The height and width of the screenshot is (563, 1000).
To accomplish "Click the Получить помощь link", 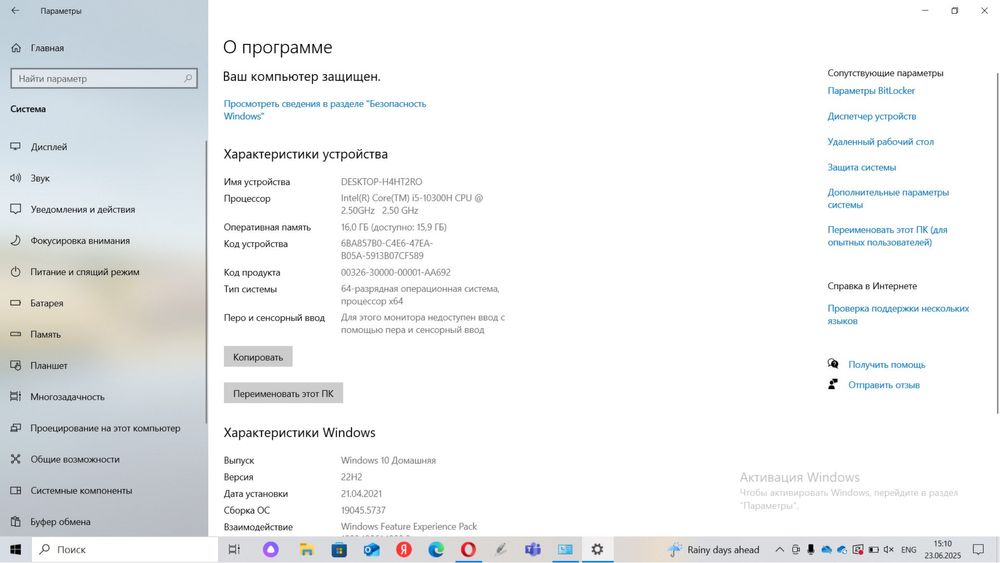I will click(x=886, y=365).
